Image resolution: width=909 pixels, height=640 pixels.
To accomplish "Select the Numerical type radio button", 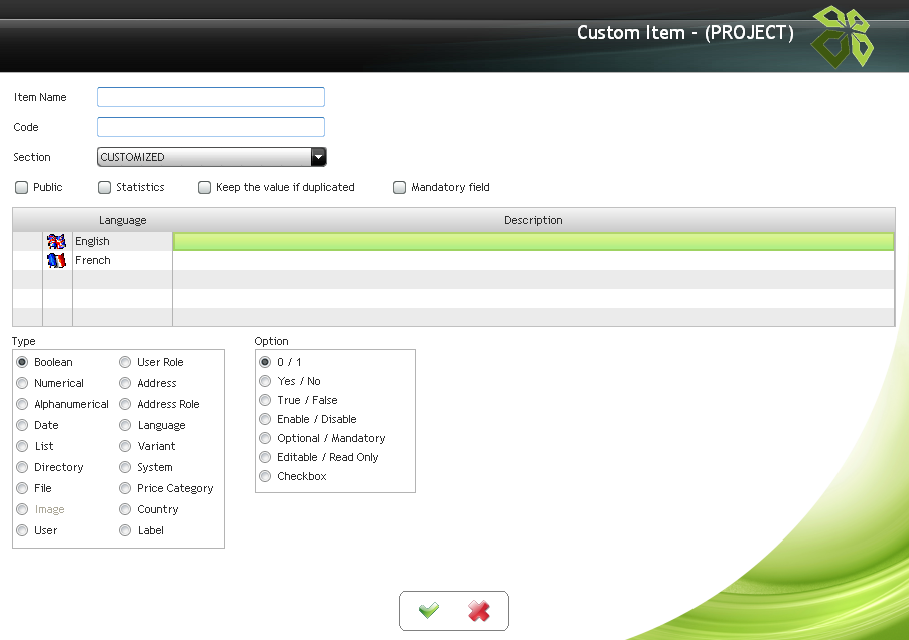I will point(22,383).
